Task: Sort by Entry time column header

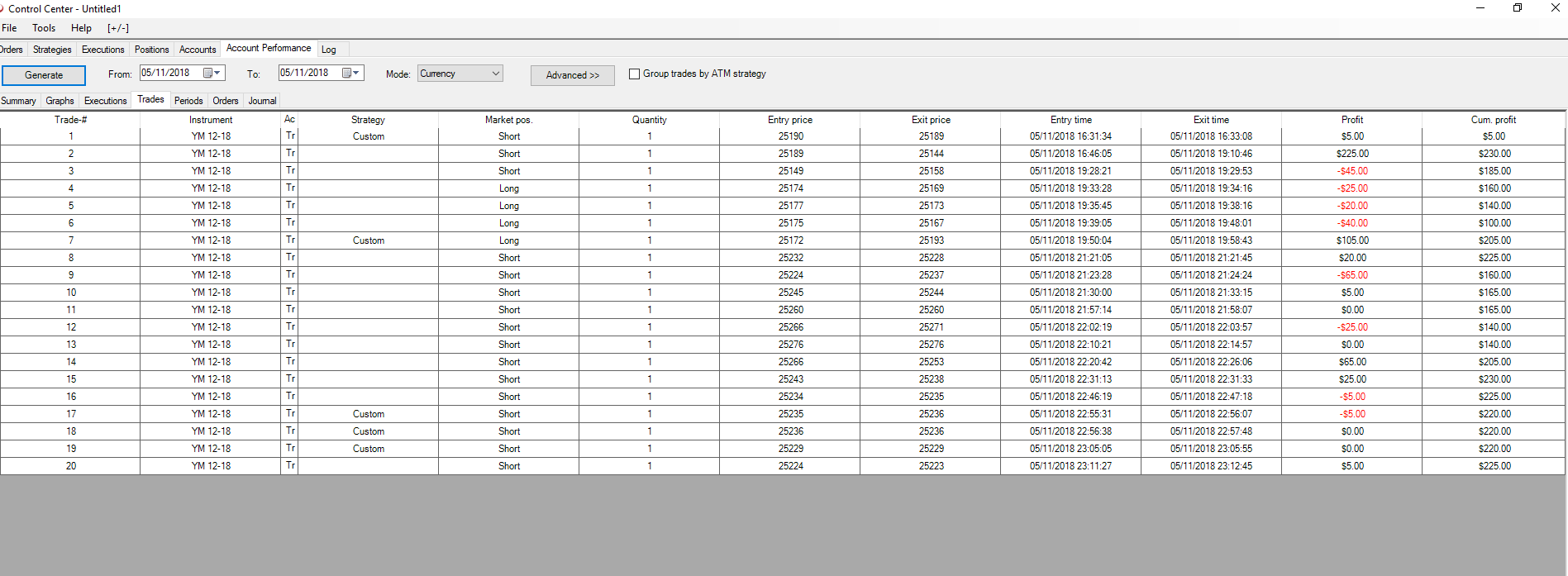Action: (x=1071, y=120)
